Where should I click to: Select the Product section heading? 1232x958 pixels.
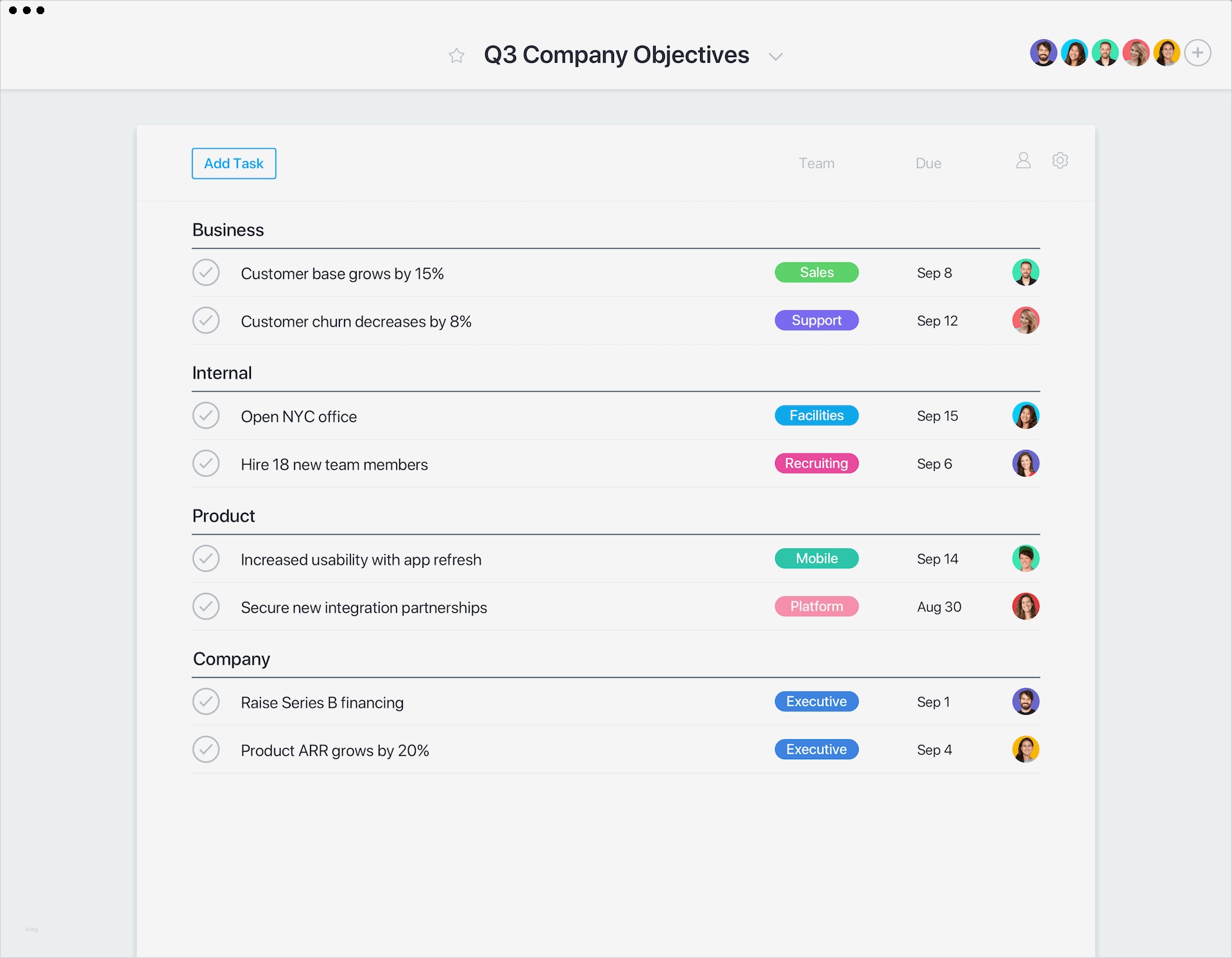click(223, 516)
